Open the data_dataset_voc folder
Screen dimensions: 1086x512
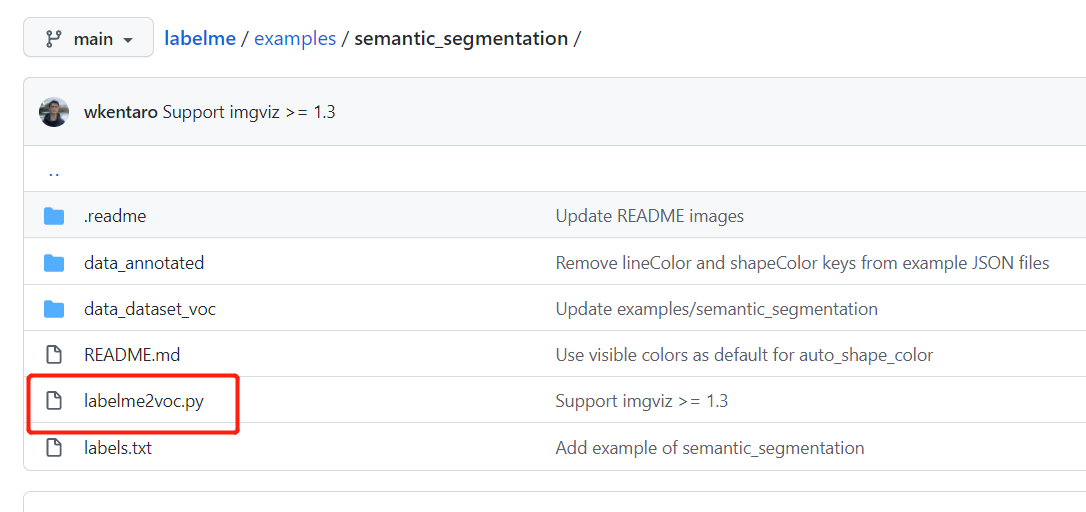150,309
